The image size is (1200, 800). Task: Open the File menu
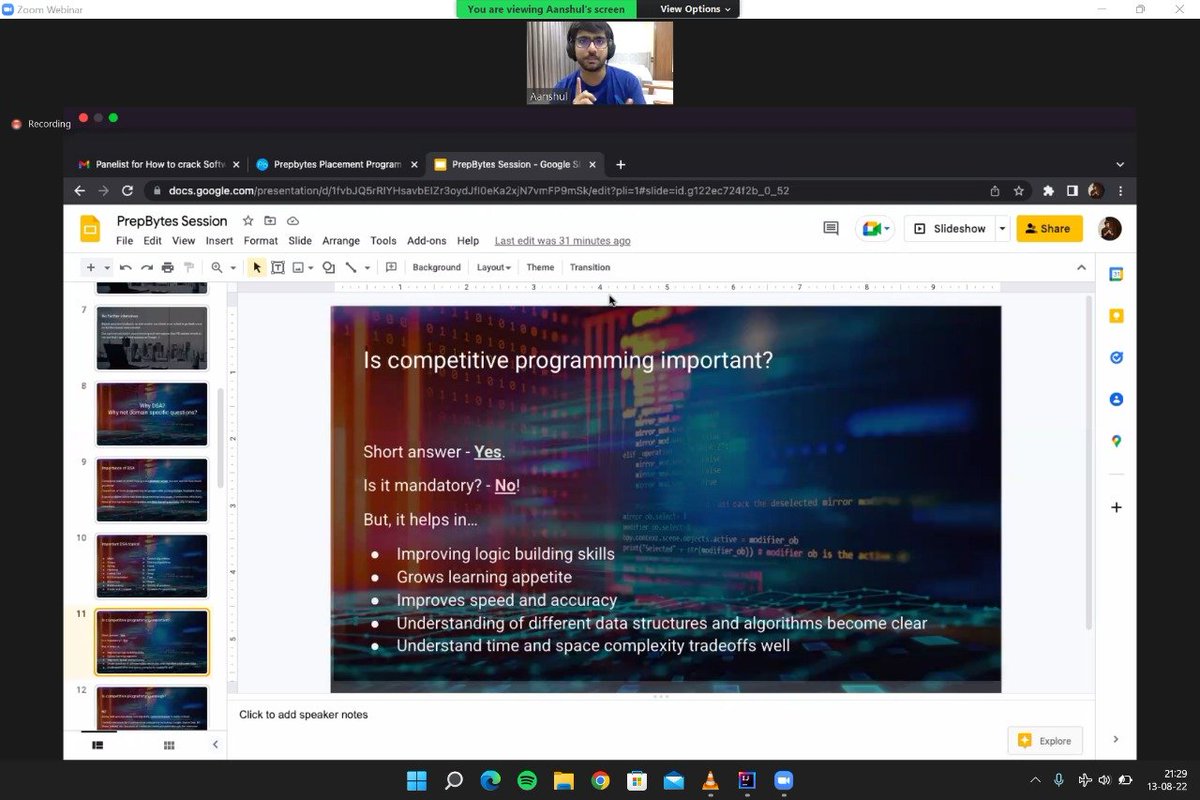point(124,241)
